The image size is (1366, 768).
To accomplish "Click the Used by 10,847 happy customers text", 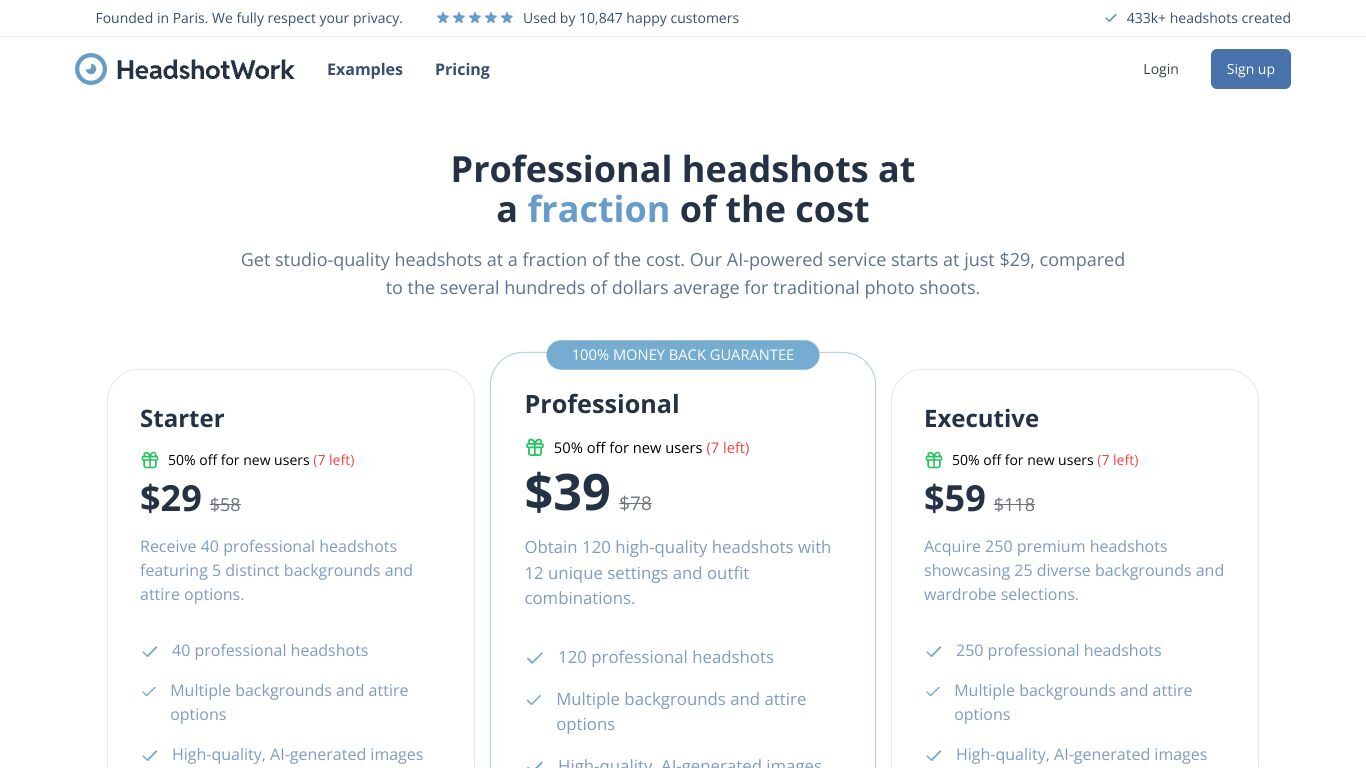I will (631, 18).
